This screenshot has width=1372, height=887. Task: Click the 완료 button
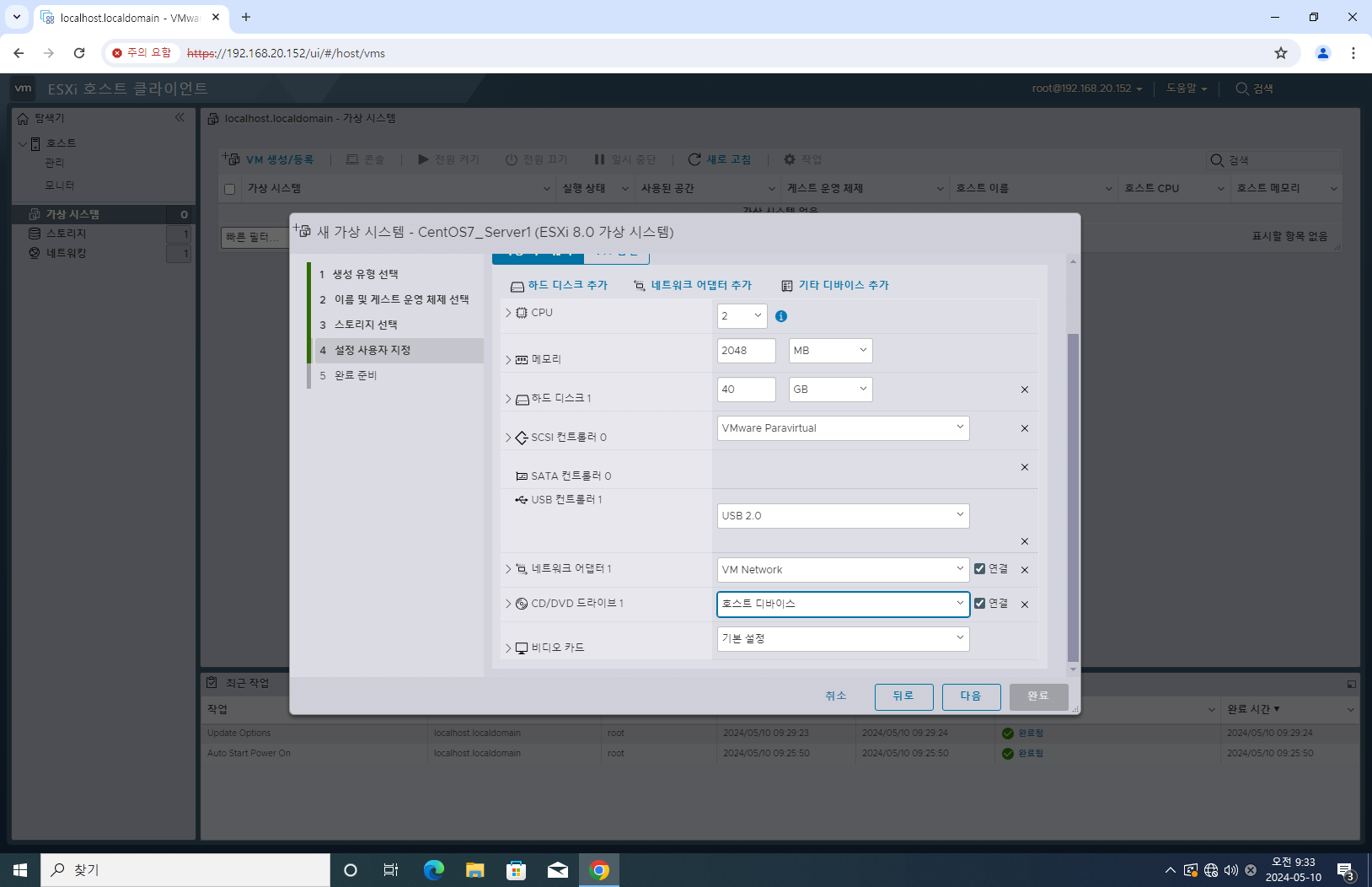(1038, 696)
